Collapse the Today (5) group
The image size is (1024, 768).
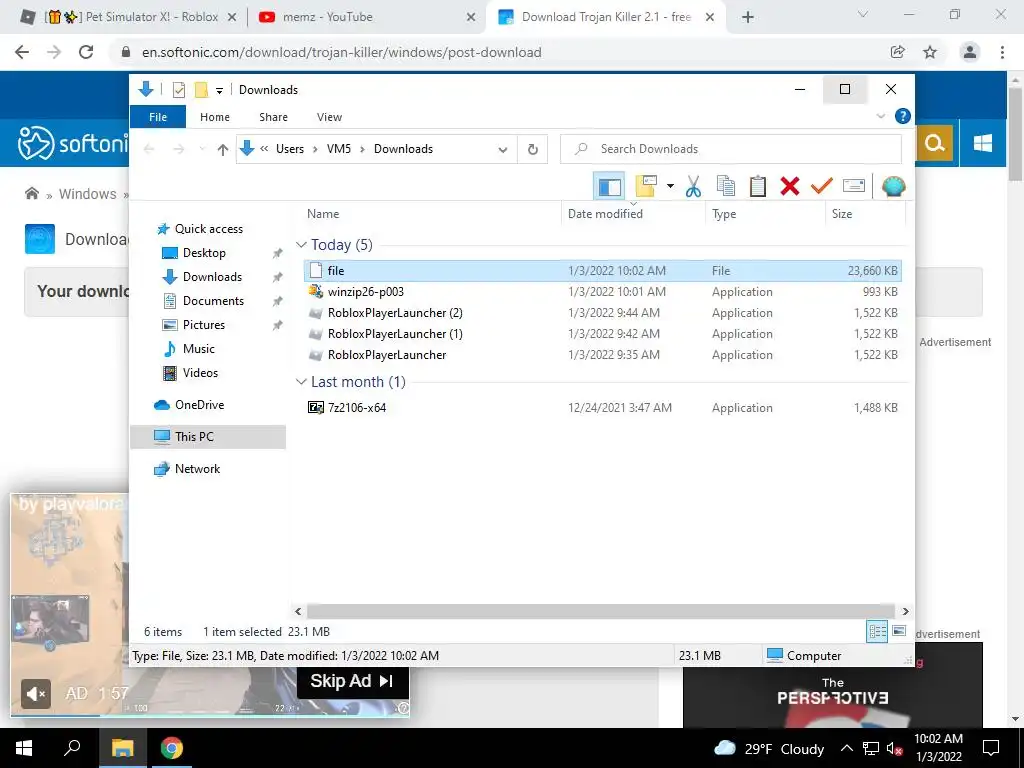[x=301, y=245]
